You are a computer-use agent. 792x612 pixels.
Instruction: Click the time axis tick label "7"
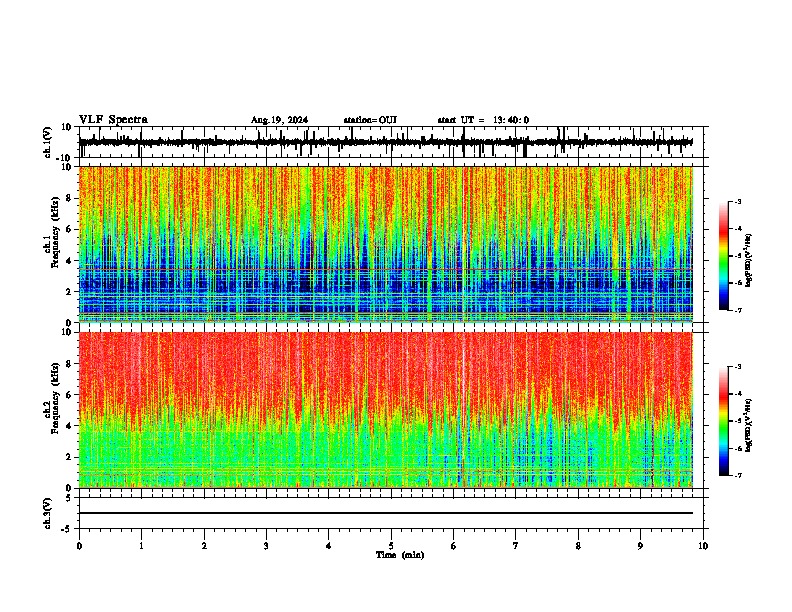coord(516,546)
